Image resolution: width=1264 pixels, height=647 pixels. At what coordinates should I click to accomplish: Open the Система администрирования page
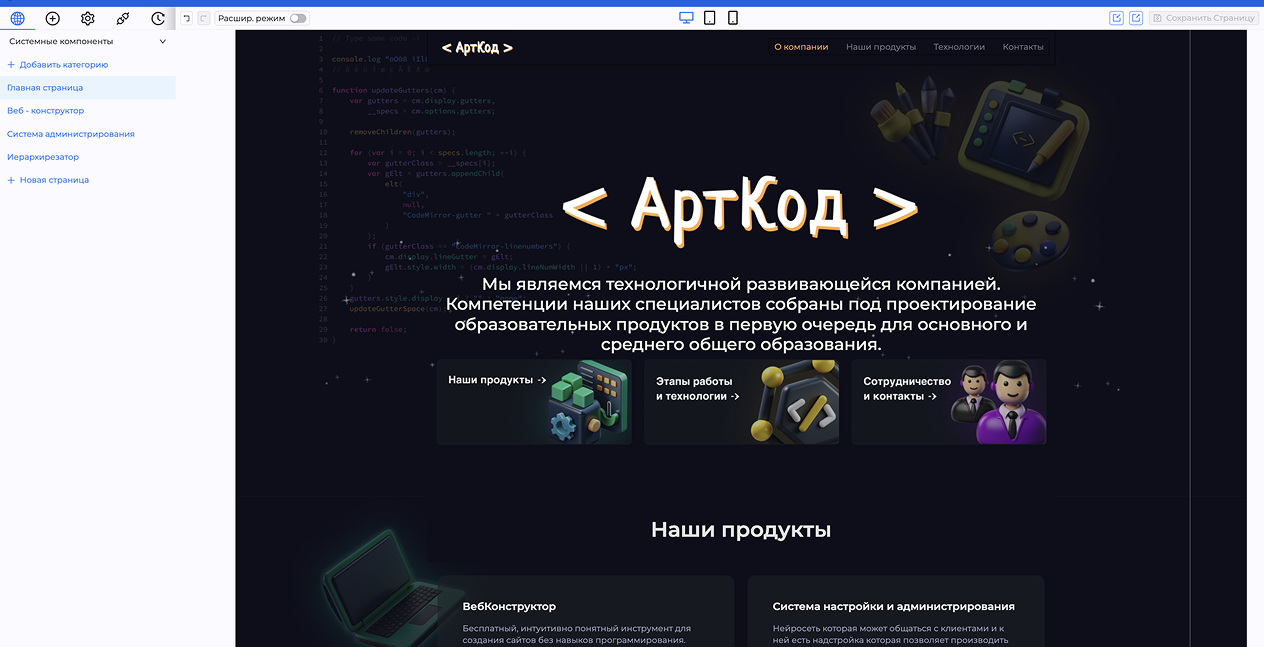(70, 134)
